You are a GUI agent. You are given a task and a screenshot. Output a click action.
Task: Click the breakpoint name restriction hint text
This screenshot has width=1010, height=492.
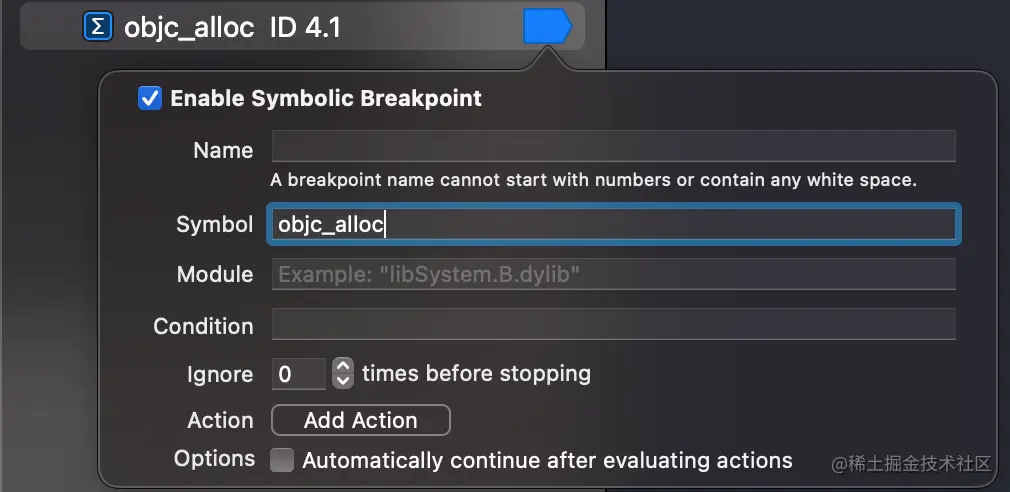point(593,180)
